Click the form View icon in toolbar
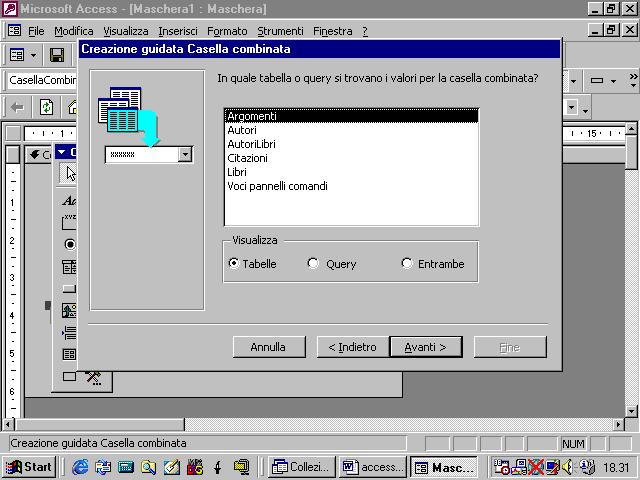This screenshot has height=480, width=640. (17, 55)
